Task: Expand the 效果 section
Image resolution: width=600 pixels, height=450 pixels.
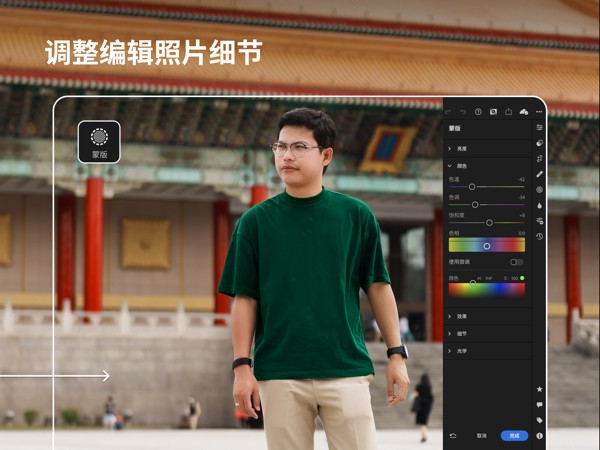Action: pyautogui.click(x=490, y=316)
